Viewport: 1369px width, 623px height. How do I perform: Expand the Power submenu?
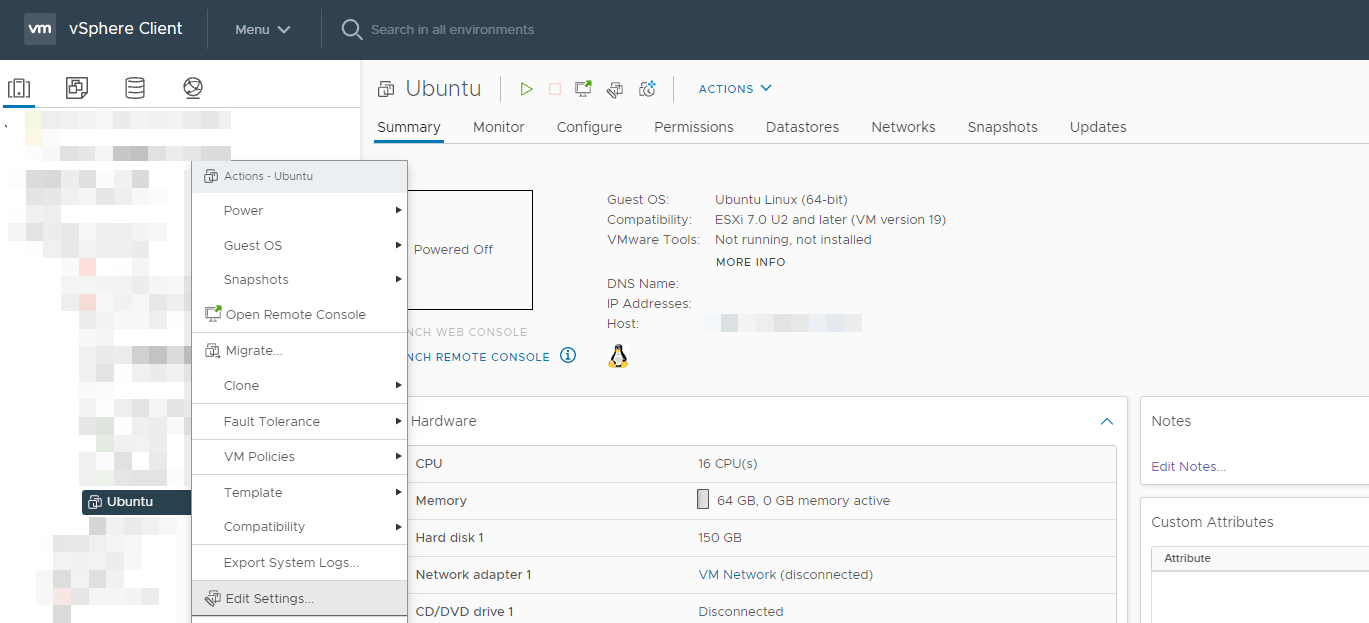pos(300,211)
